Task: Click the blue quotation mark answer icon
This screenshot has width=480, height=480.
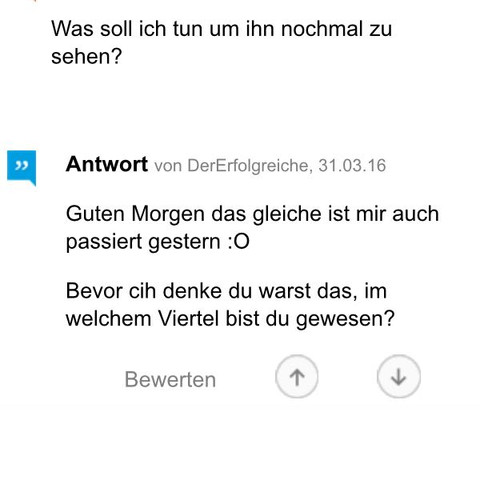Action: pos(22,168)
